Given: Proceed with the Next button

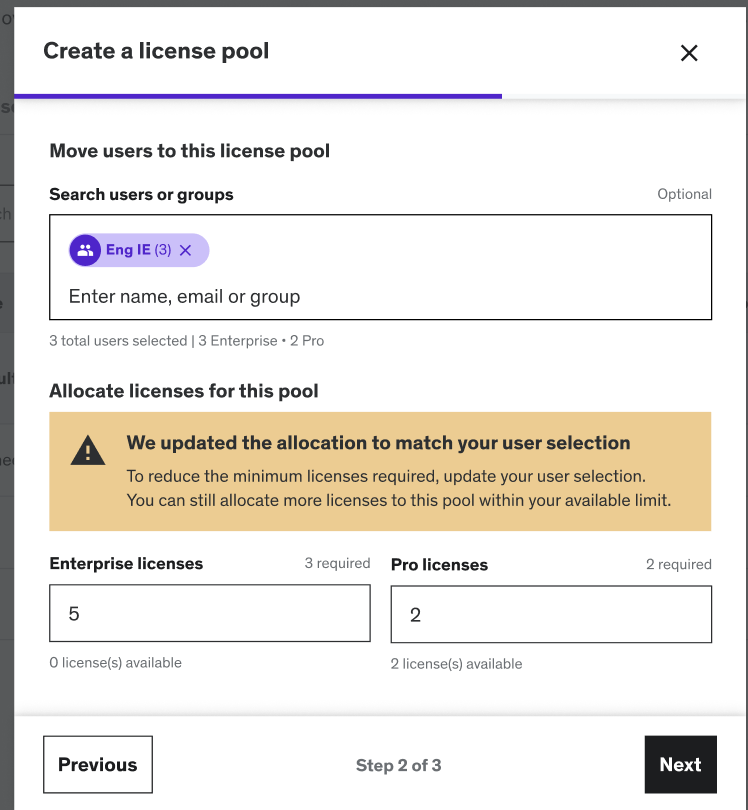Looking at the screenshot, I should point(680,765).
